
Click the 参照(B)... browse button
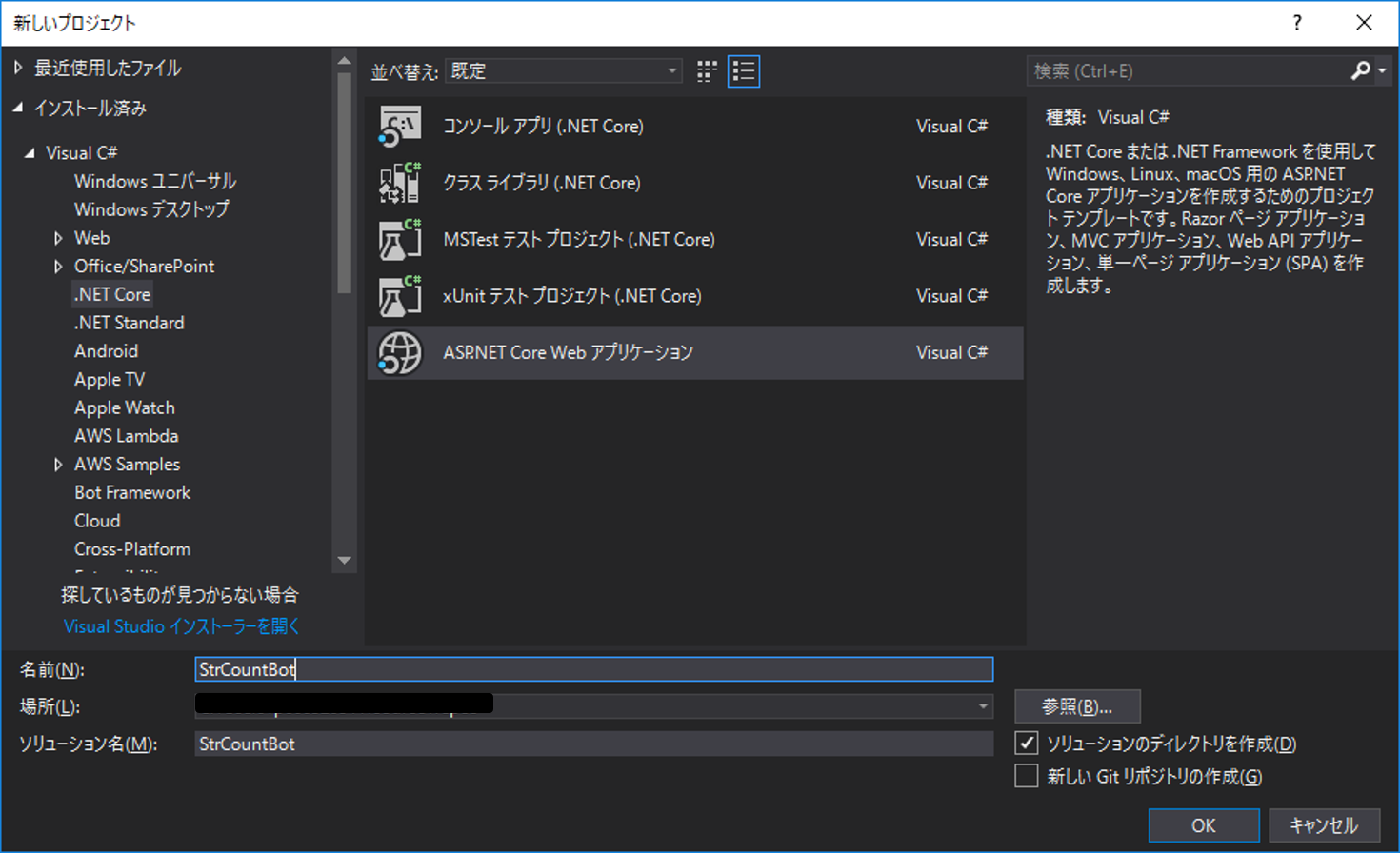(1076, 705)
